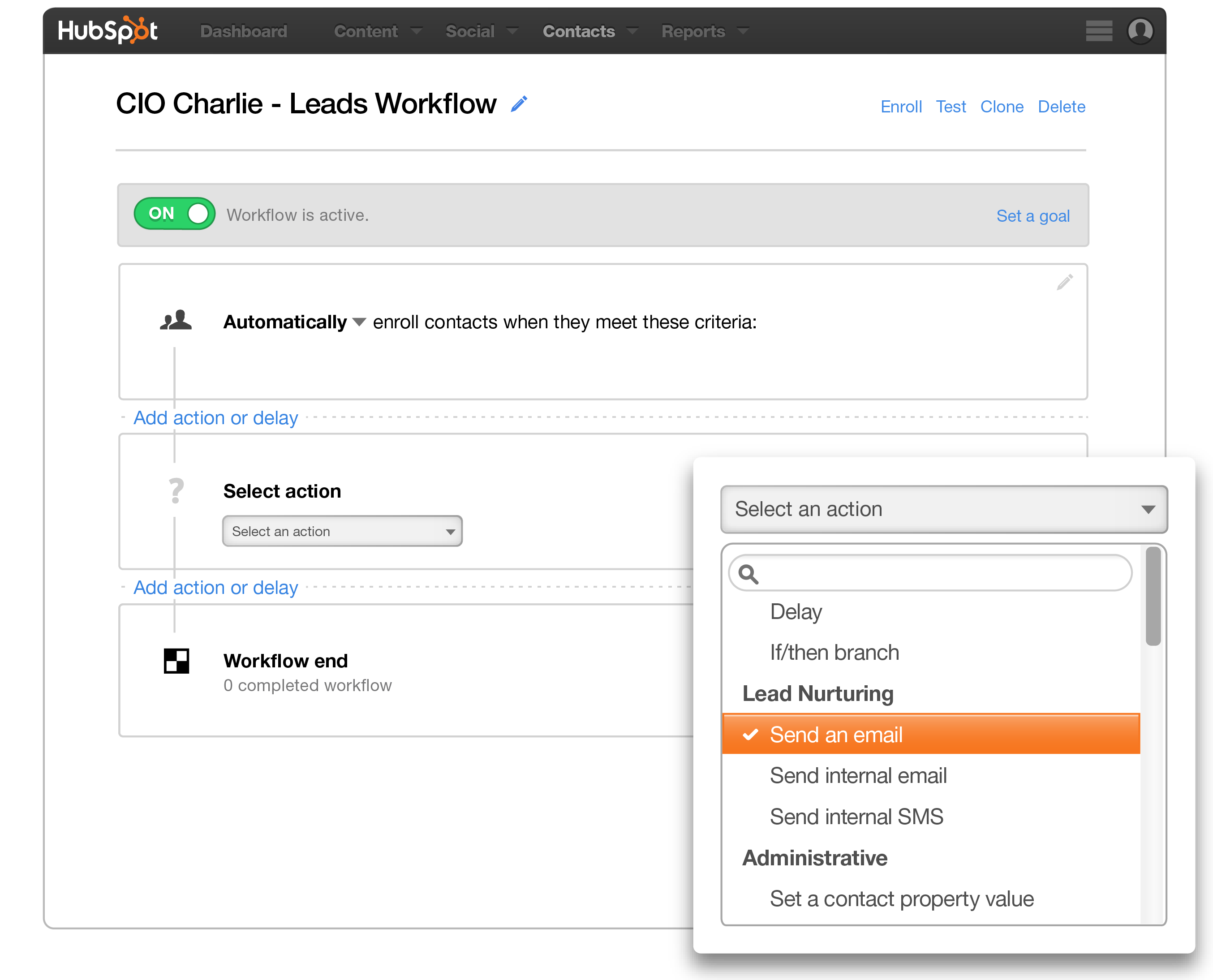
Task: Open the hamburger menu icon in header
Action: (x=1098, y=30)
